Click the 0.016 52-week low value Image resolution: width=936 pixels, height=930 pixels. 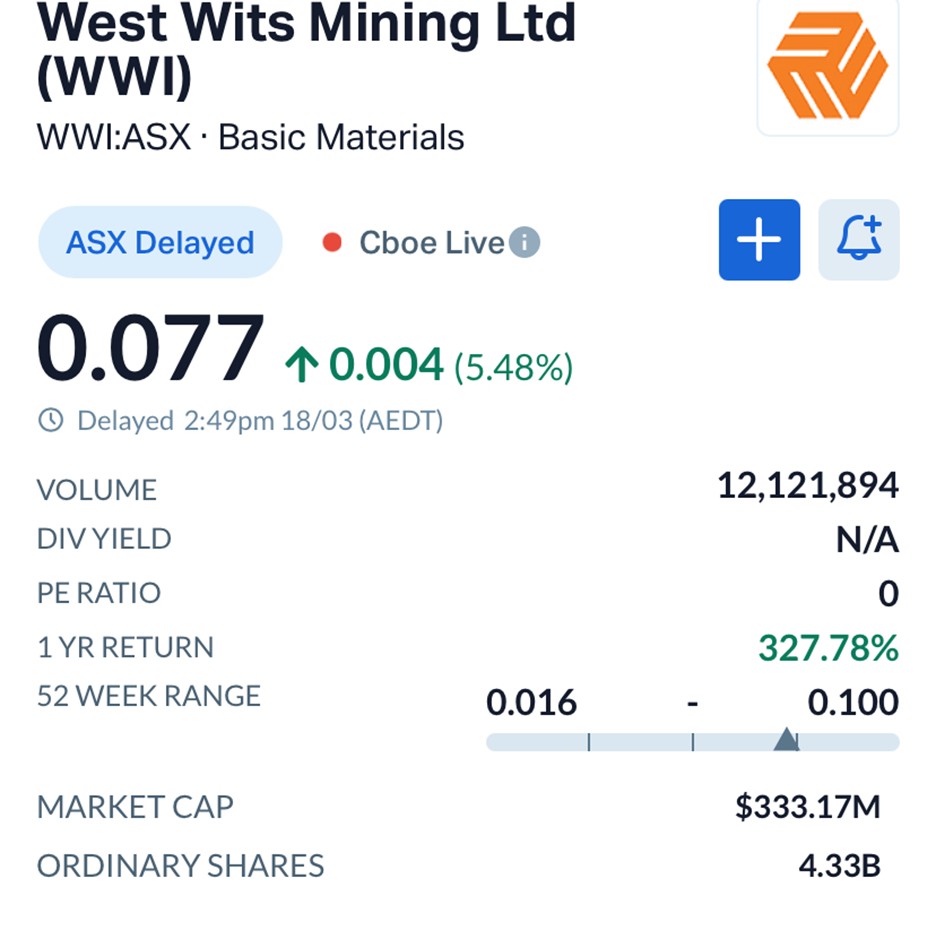pyautogui.click(x=531, y=703)
